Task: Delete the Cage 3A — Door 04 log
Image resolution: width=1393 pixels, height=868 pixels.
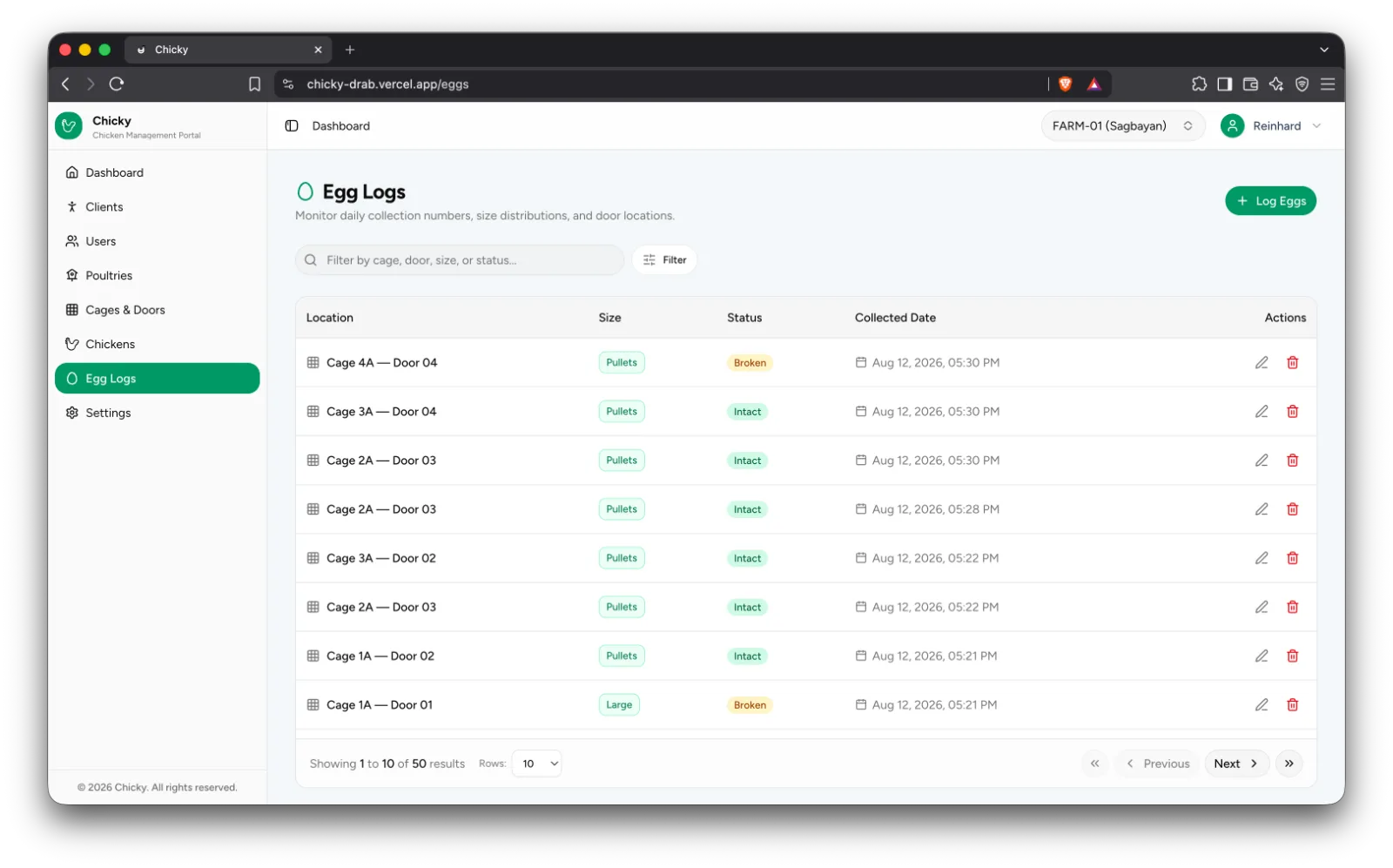Action: 1293,412
